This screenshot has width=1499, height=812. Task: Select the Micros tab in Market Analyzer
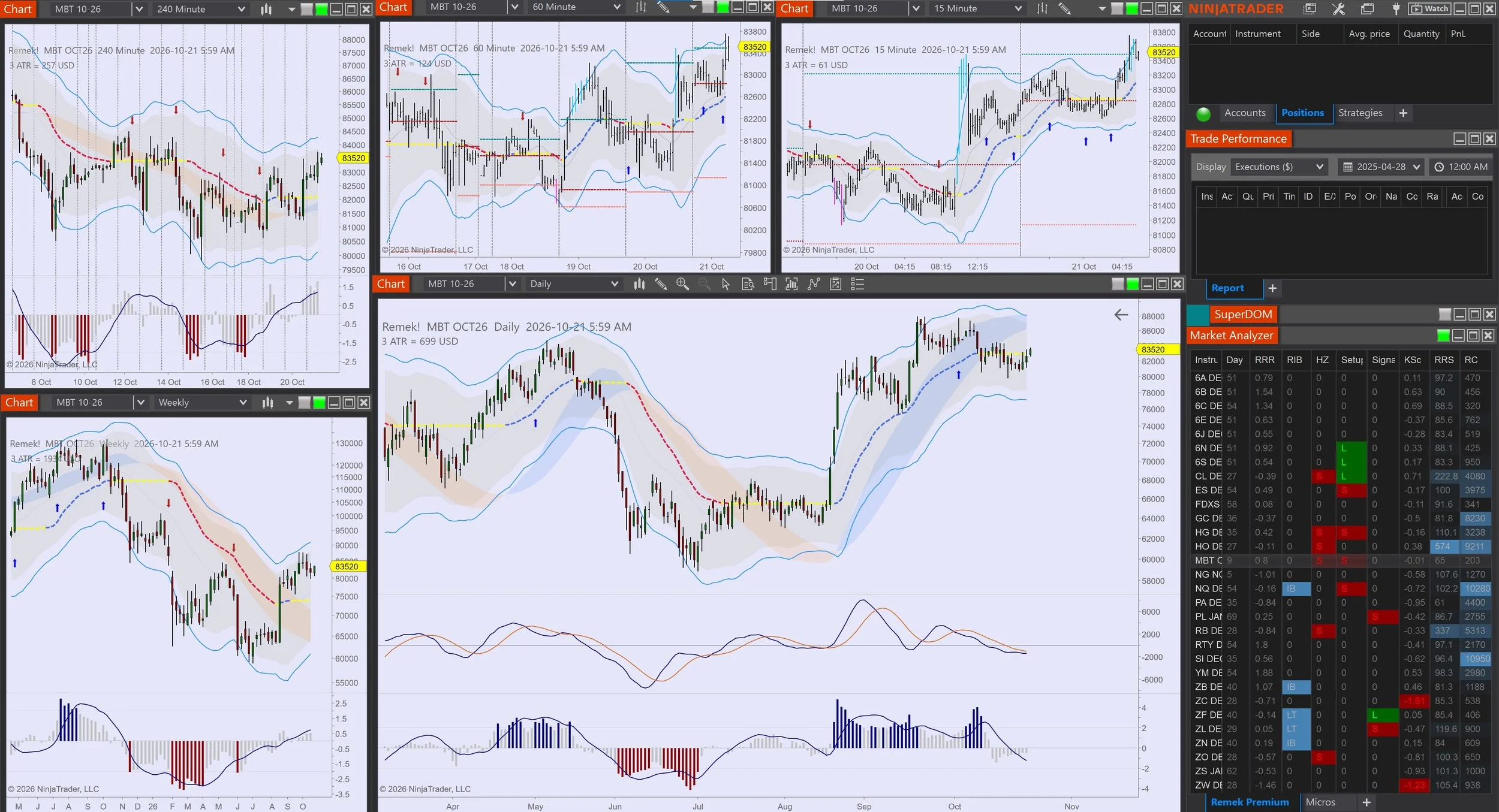(x=1320, y=802)
